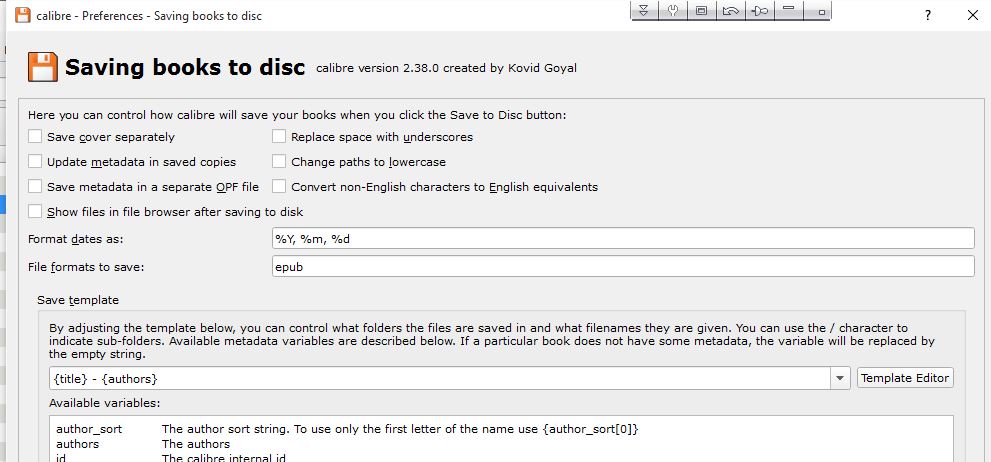Click the wrench settings icon

point(673,11)
